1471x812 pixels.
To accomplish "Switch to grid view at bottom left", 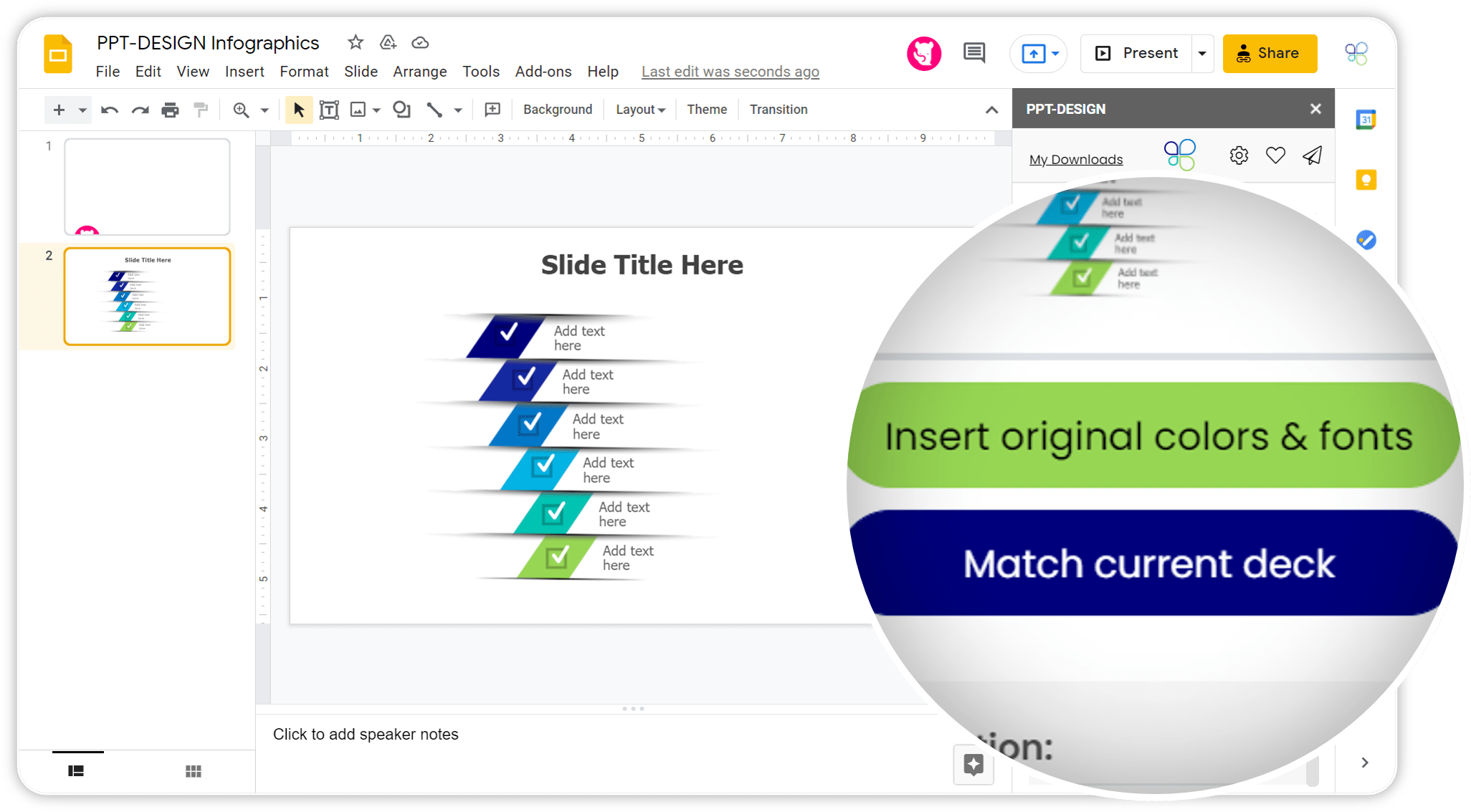I will coord(193,771).
